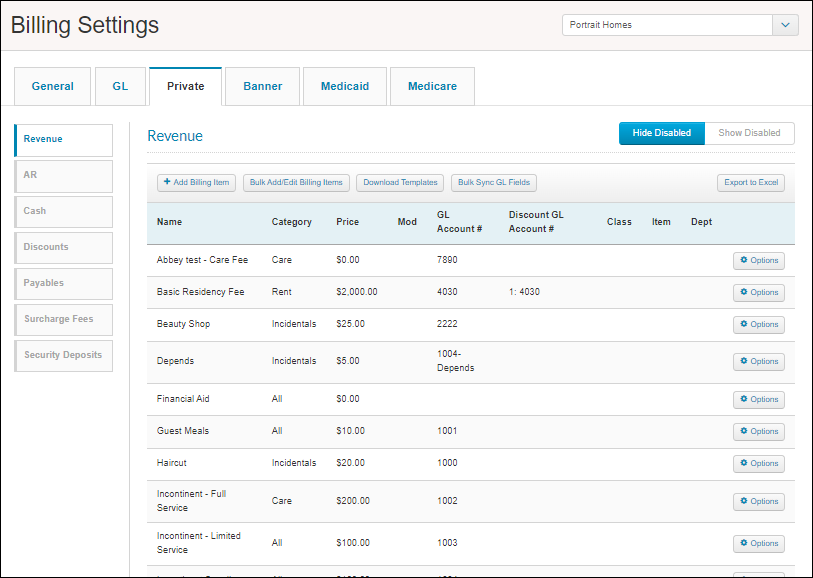813x578 pixels.
Task: Click the Guest Meals name
Action: tap(183, 431)
